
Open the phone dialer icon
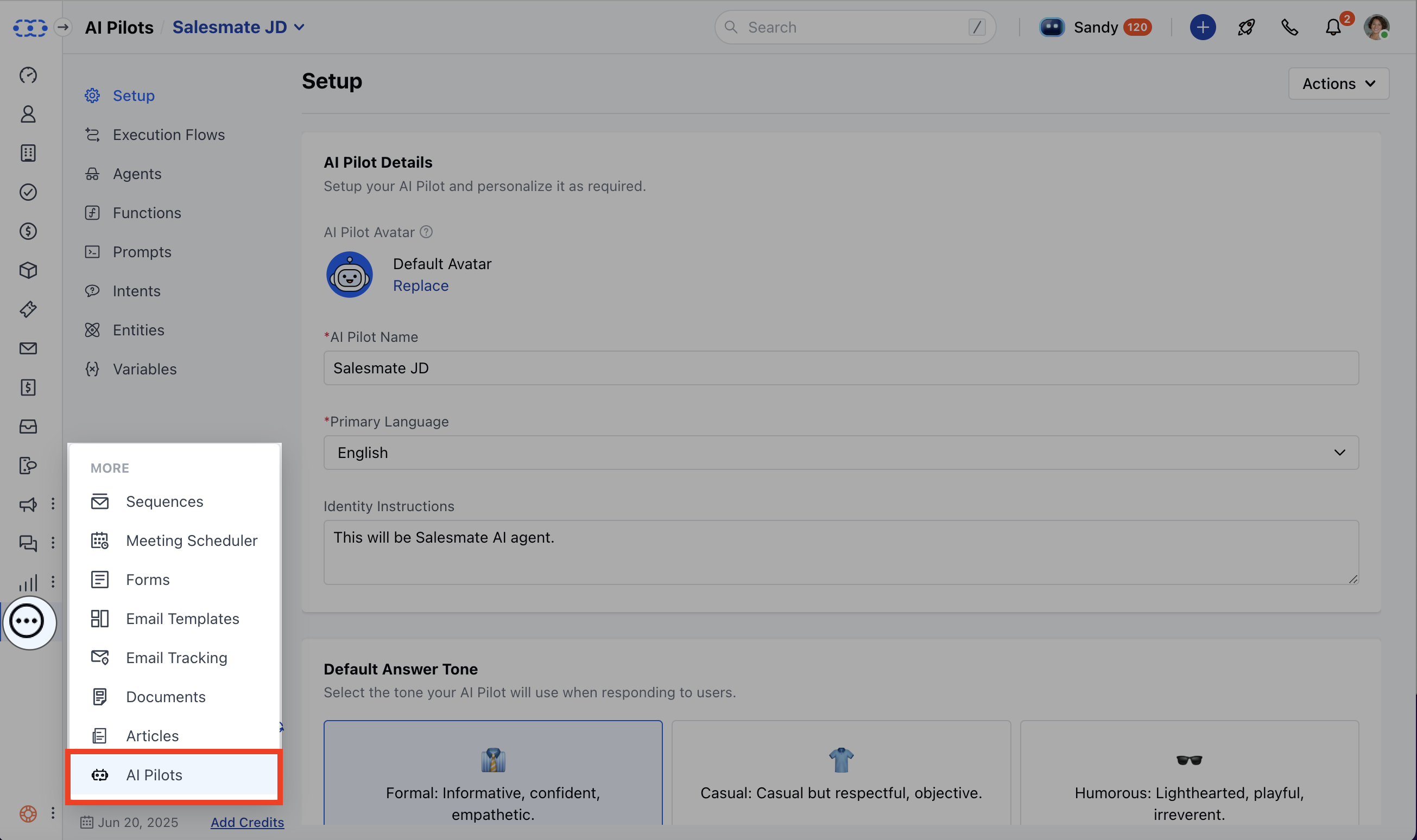(1289, 27)
